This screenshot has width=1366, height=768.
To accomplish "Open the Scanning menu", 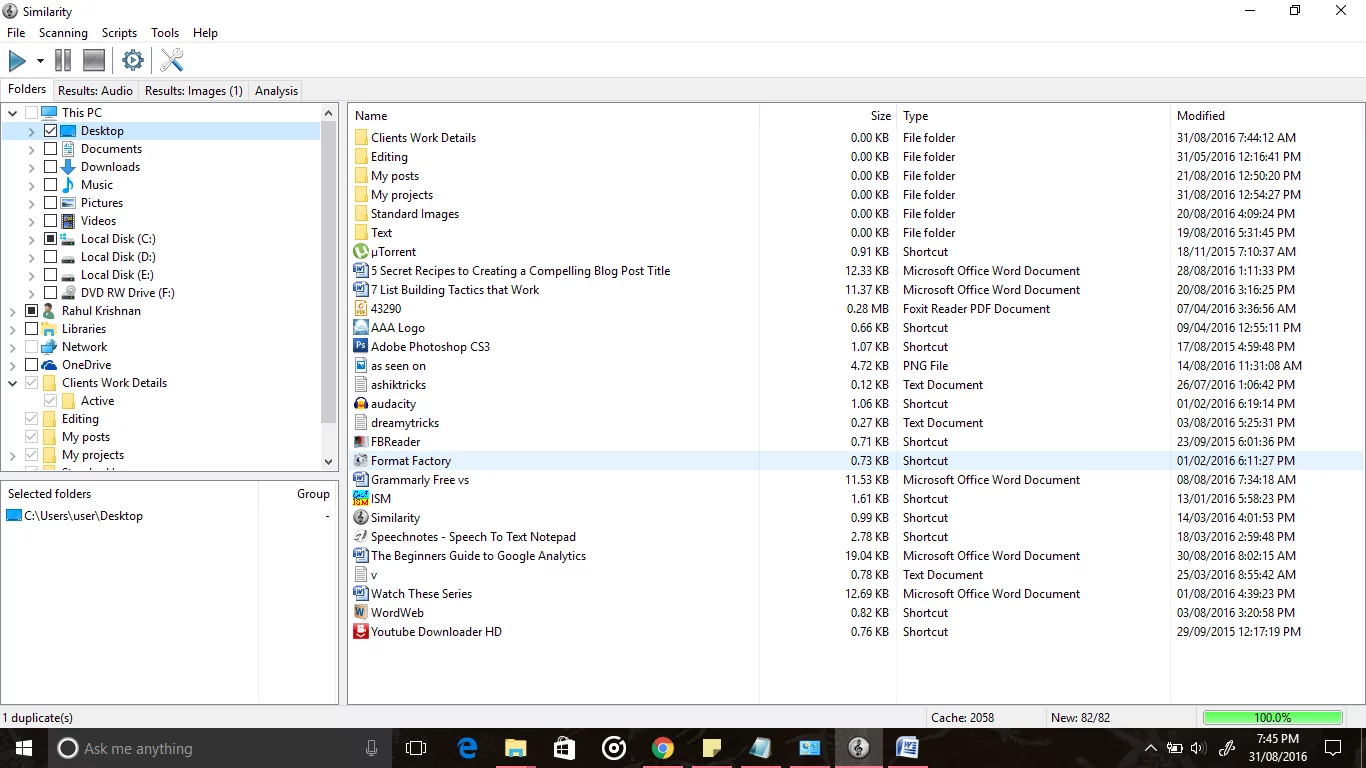I will coord(63,33).
